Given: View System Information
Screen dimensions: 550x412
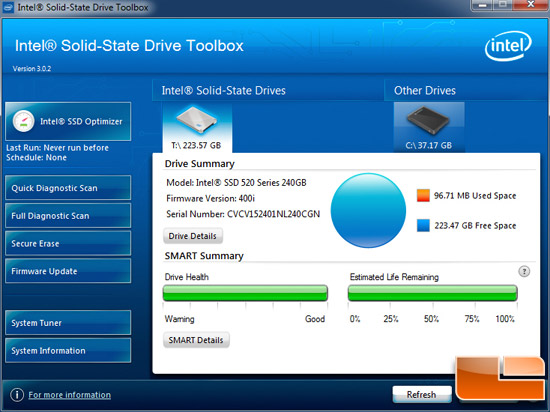Looking at the screenshot, I should click(x=68, y=350).
